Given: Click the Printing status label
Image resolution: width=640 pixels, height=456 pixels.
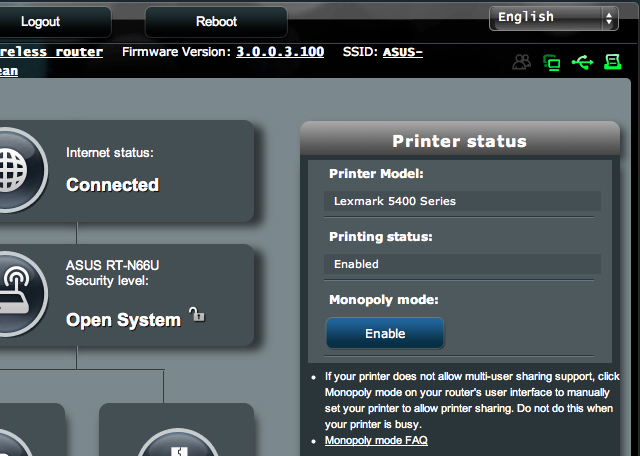Looking at the screenshot, I should pos(381,237).
